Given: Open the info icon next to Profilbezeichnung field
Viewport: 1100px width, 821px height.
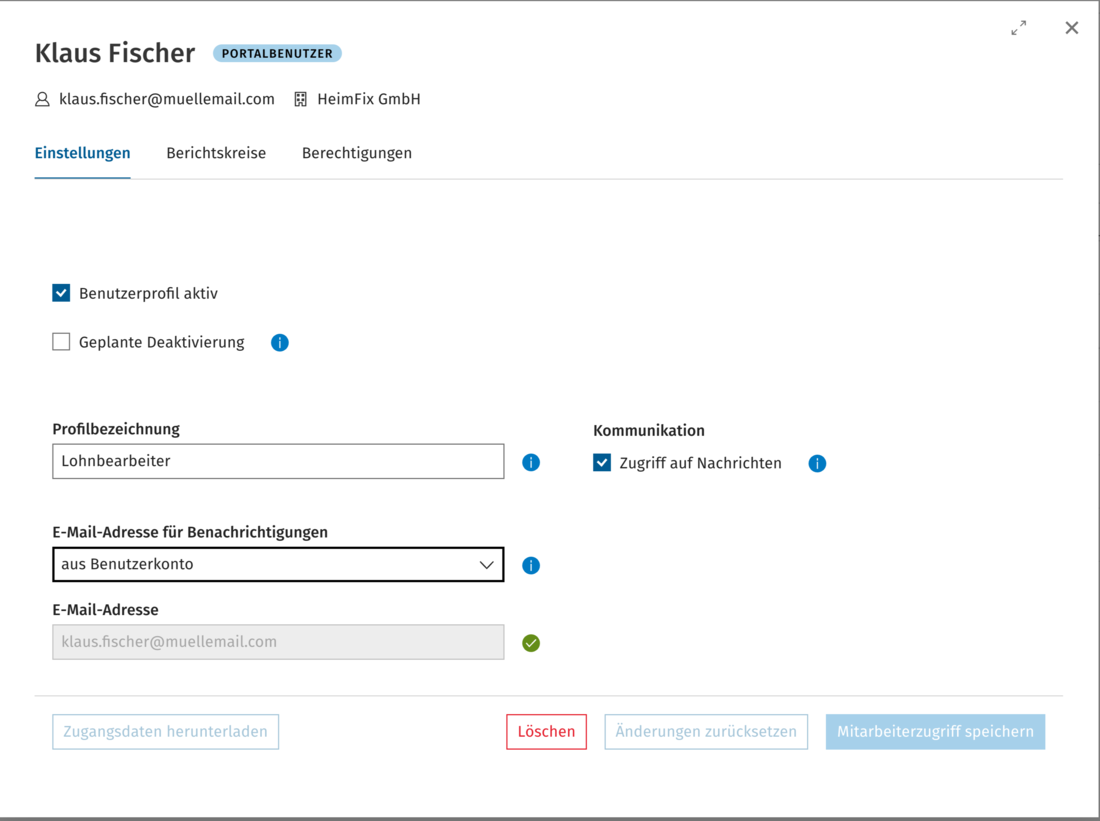Looking at the screenshot, I should tap(531, 462).
